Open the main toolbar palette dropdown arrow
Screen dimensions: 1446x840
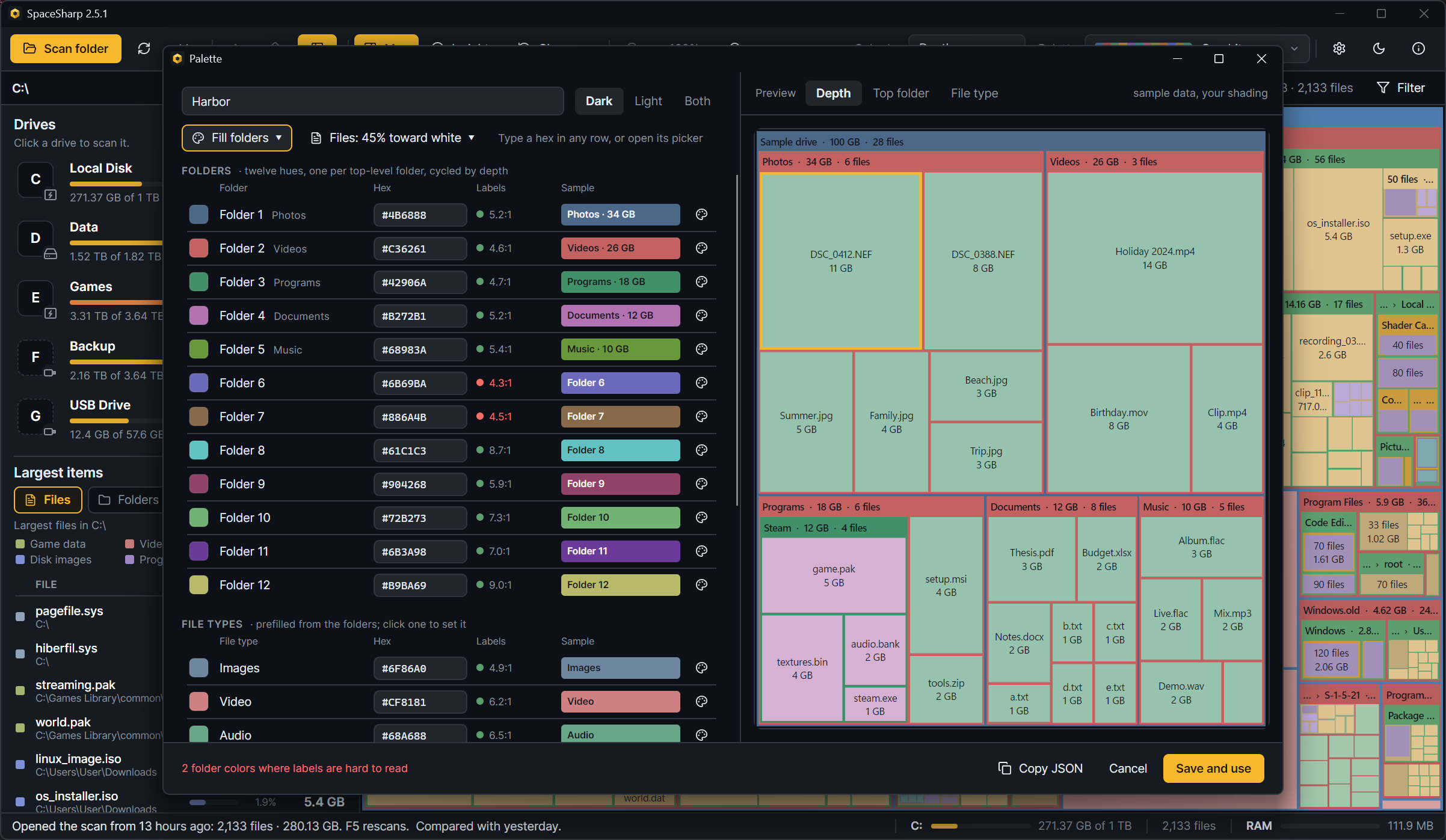(1294, 49)
